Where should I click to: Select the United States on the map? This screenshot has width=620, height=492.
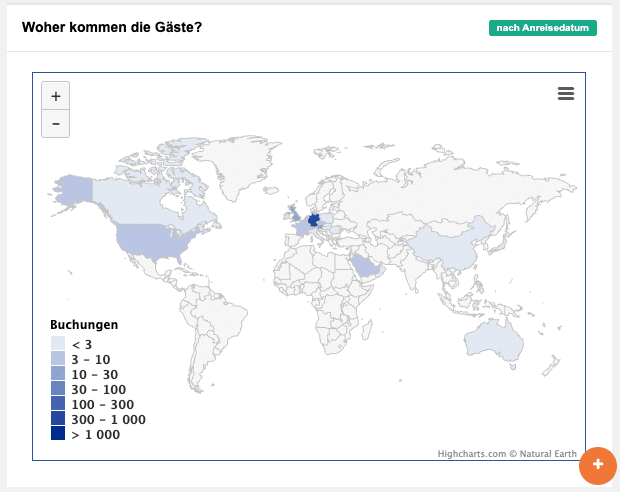150,241
